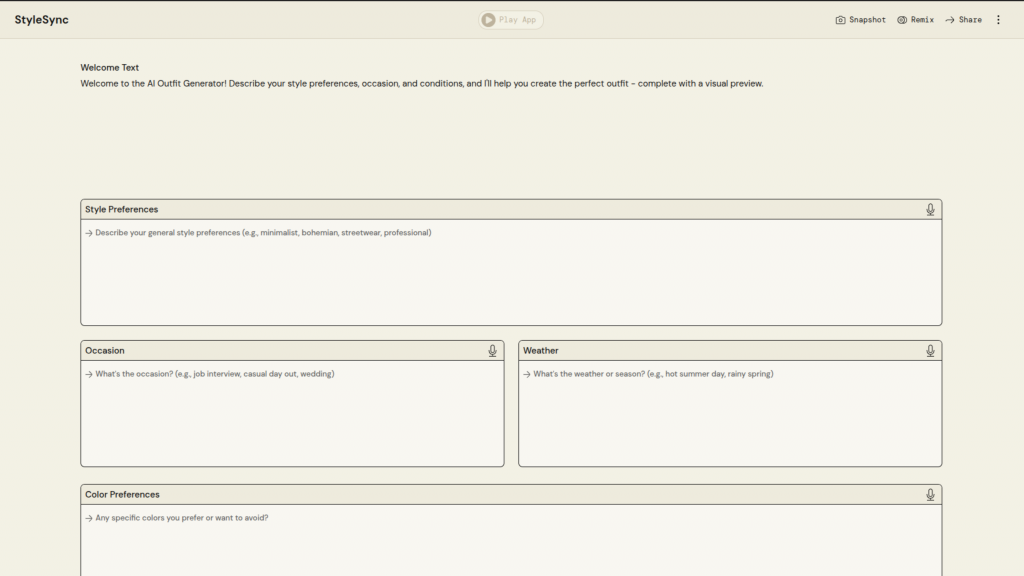Image resolution: width=1024 pixels, height=576 pixels.
Task: Click inside the Occasion text field
Action: [292, 413]
